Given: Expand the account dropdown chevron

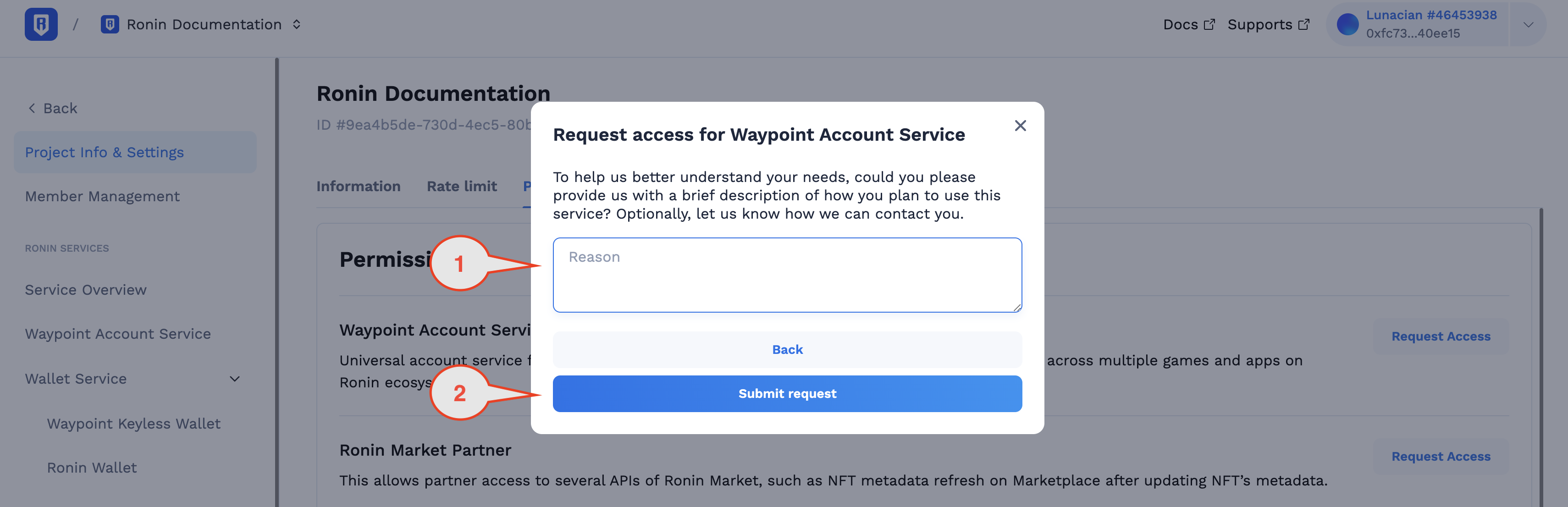Looking at the screenshot, I should click(1528, 24).
